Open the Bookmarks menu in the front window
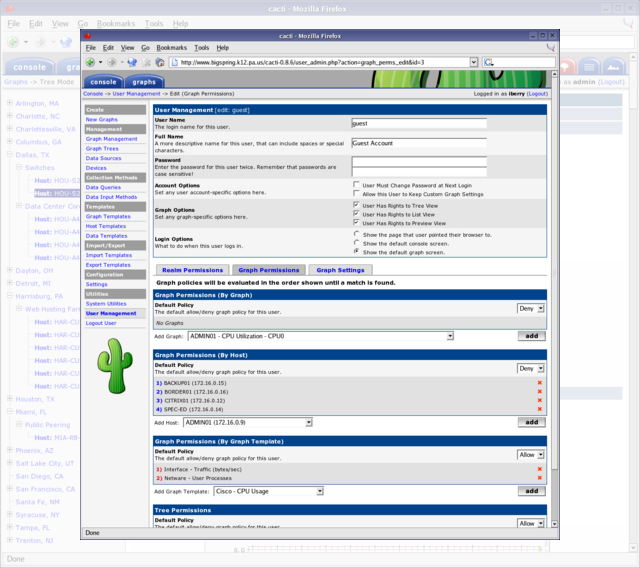 [x=171, y=48]
